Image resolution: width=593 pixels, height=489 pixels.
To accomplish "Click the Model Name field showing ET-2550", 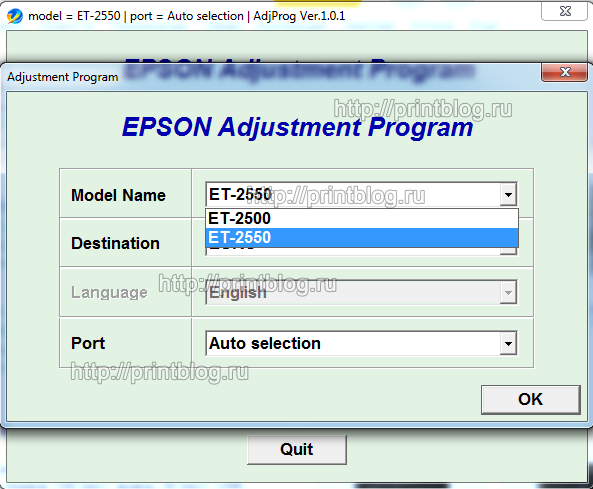I will (x=361, y=194).
